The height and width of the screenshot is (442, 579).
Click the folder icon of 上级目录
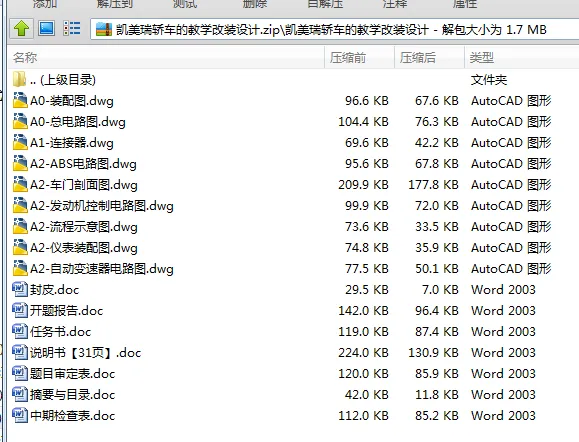(20, 79)
